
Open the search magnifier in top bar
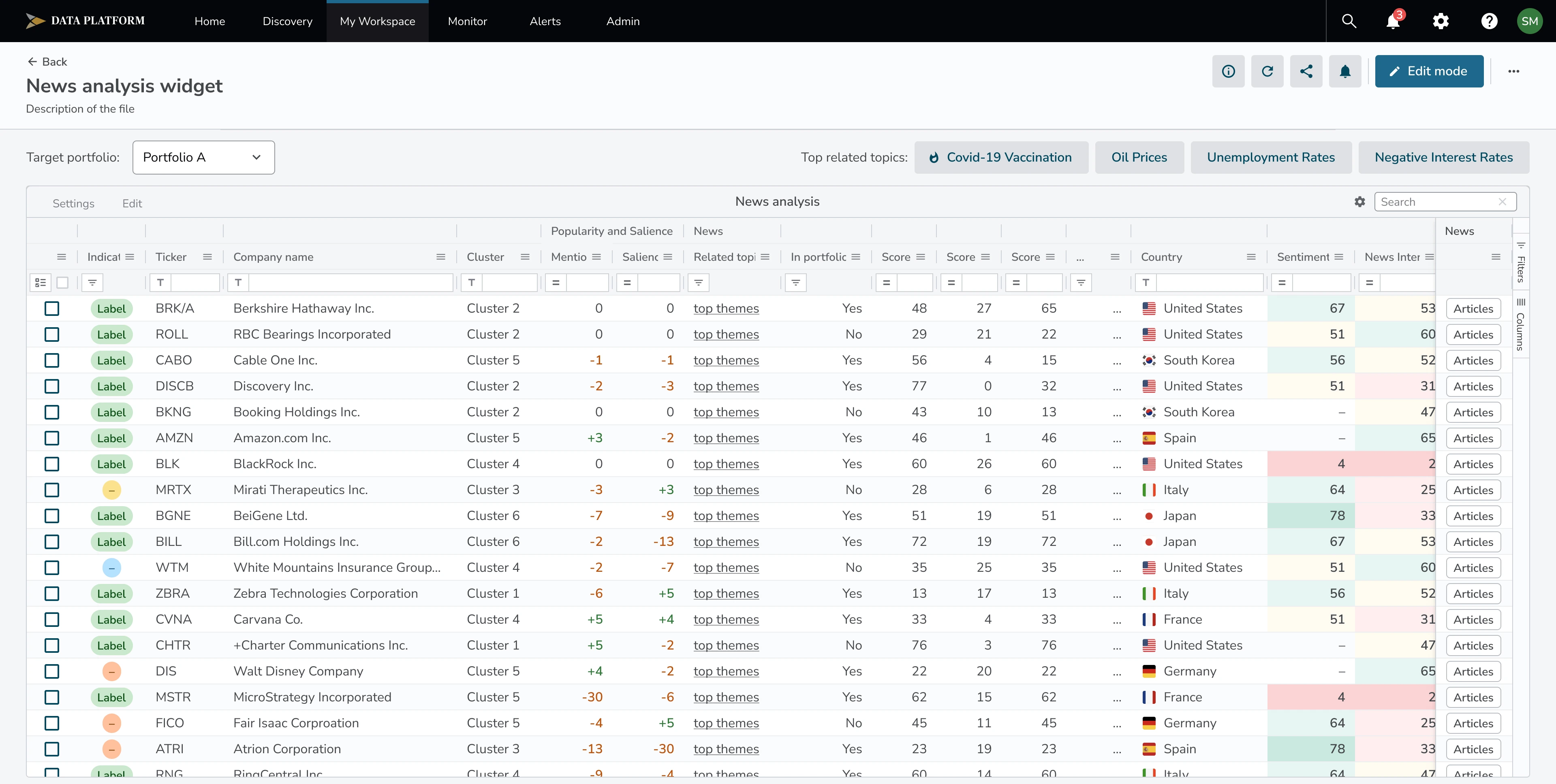[x=1349, y=21]
